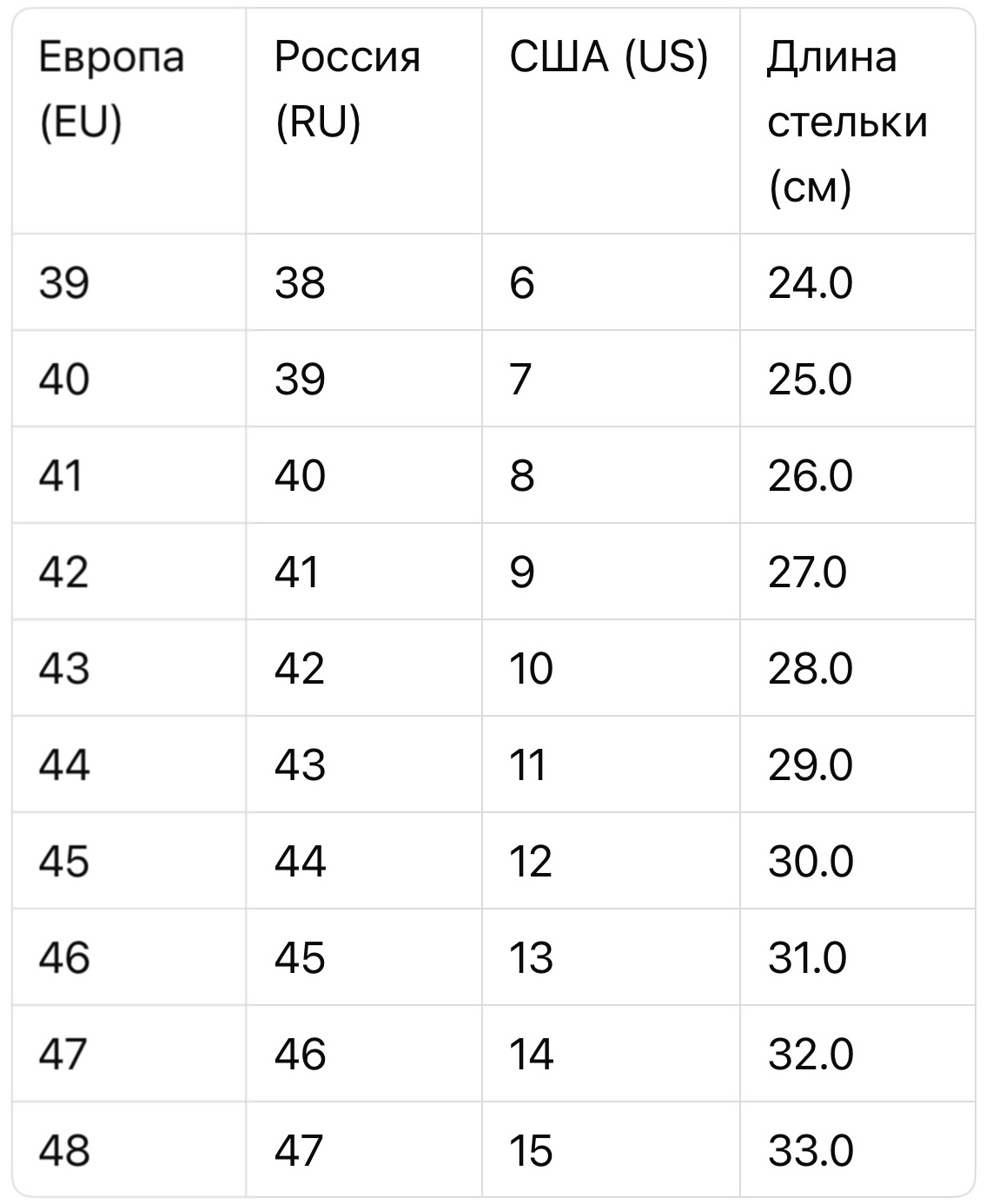Select Russian size 40 cell
The width and height of the screenshot is (986, 1204).
point(300,475)
